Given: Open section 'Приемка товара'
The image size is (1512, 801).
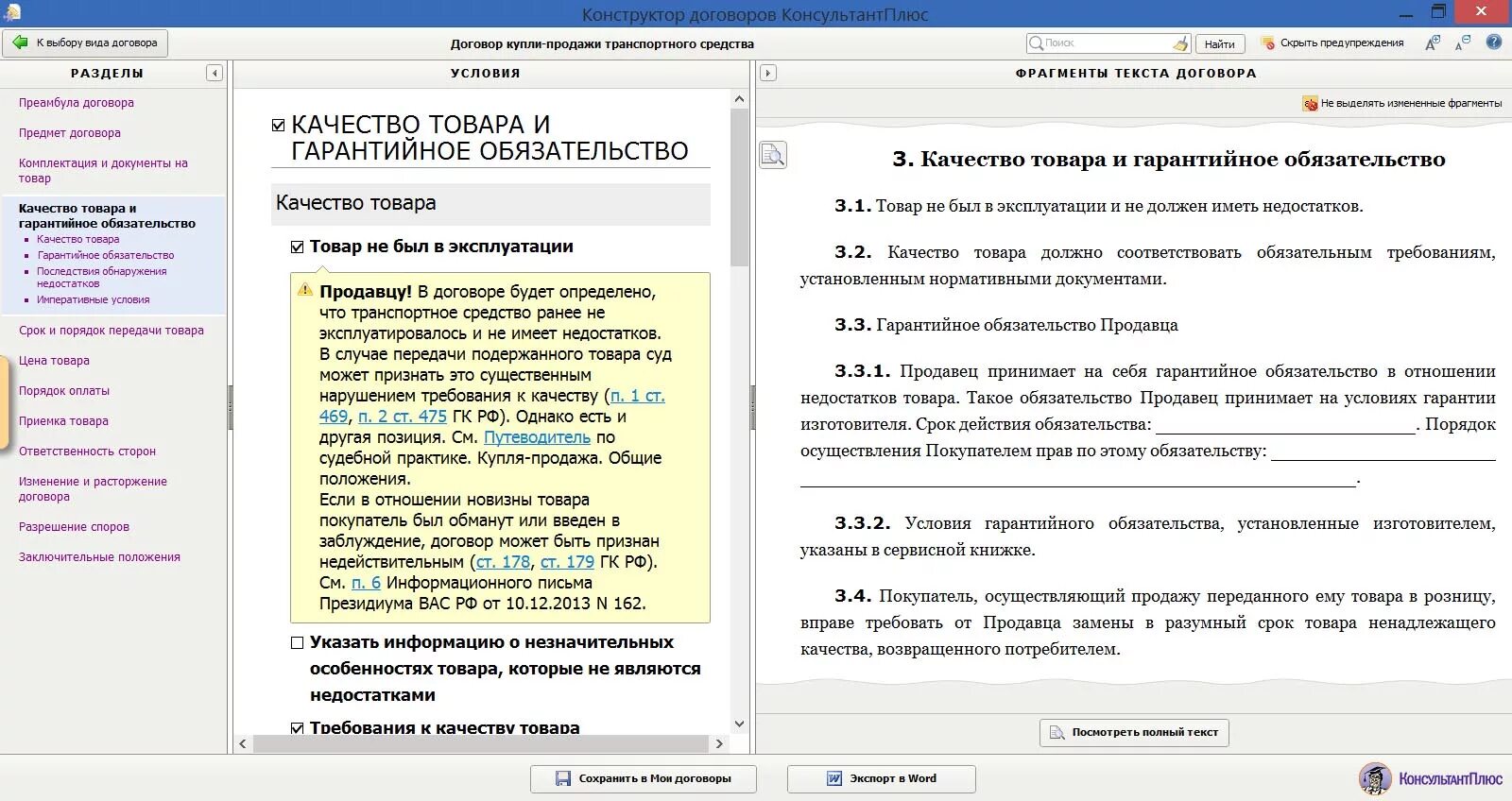Looking at the screenshot, I should click(63, 421).
